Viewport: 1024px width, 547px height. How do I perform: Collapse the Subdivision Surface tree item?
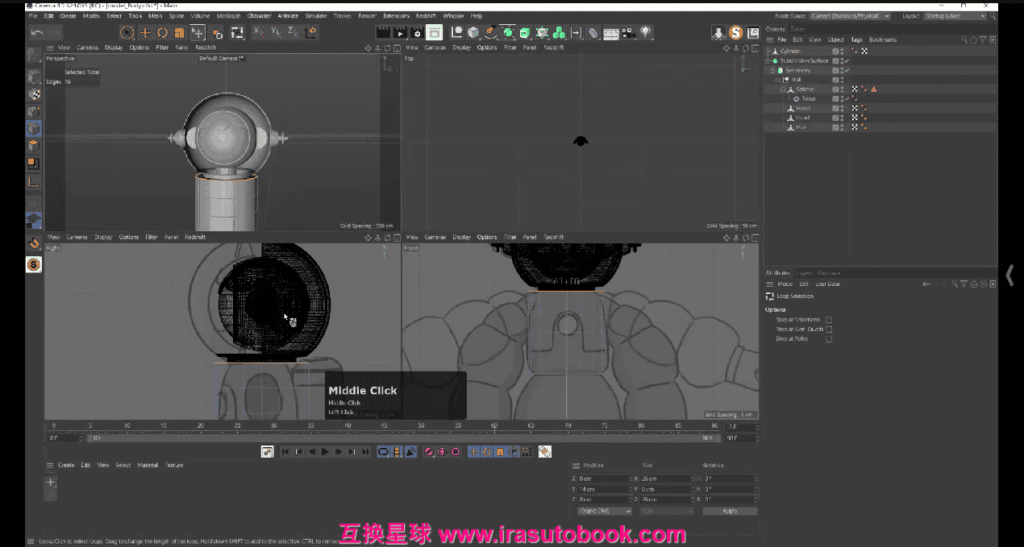click(x=769, y=61)
